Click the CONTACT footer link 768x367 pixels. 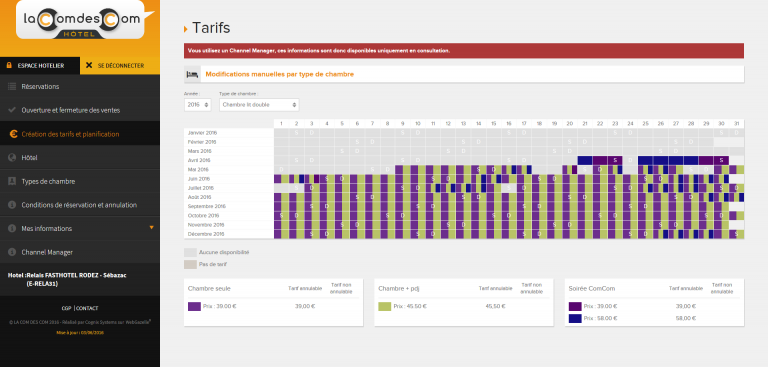click(x=87, y=308)
